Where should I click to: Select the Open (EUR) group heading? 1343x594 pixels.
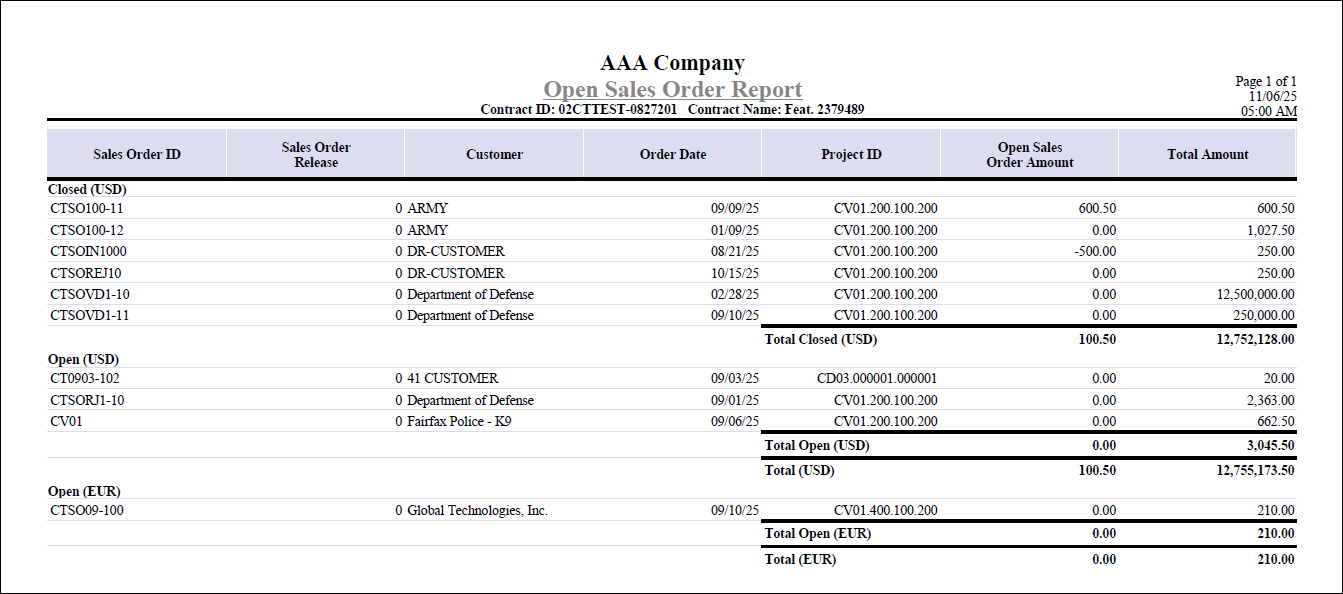(84, 492)
